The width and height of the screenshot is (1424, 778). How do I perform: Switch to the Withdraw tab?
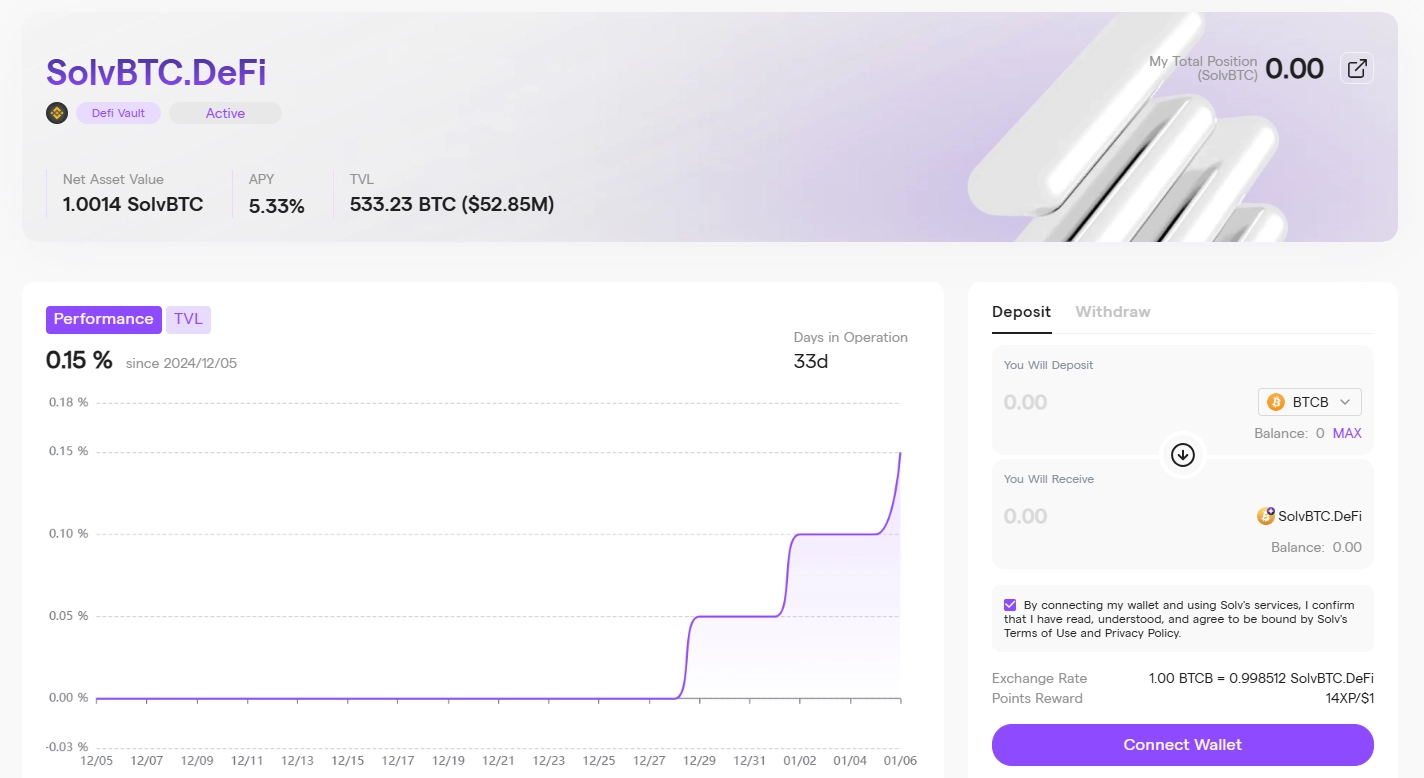(x=1112, y=312)
